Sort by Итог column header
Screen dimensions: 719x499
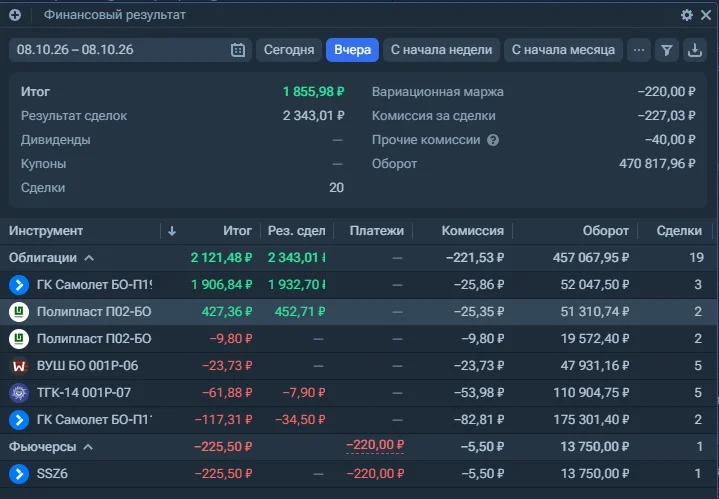coord(237,231)
